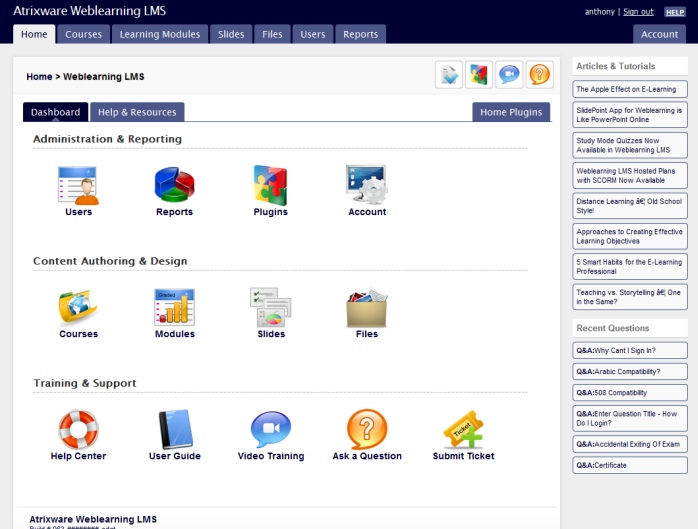Open SlidePoint App for Weblearning article

pos(630,115)
